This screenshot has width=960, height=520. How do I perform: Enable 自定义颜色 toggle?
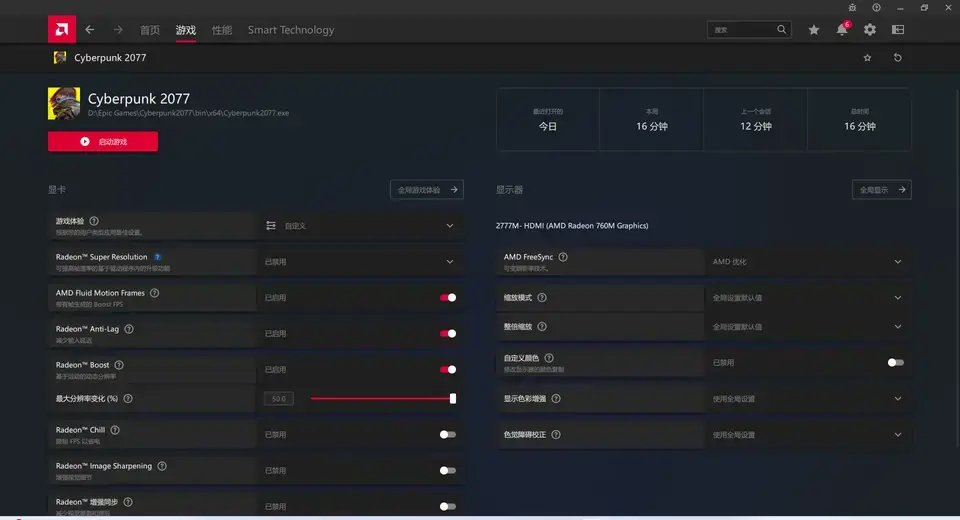tap(896, 363)
